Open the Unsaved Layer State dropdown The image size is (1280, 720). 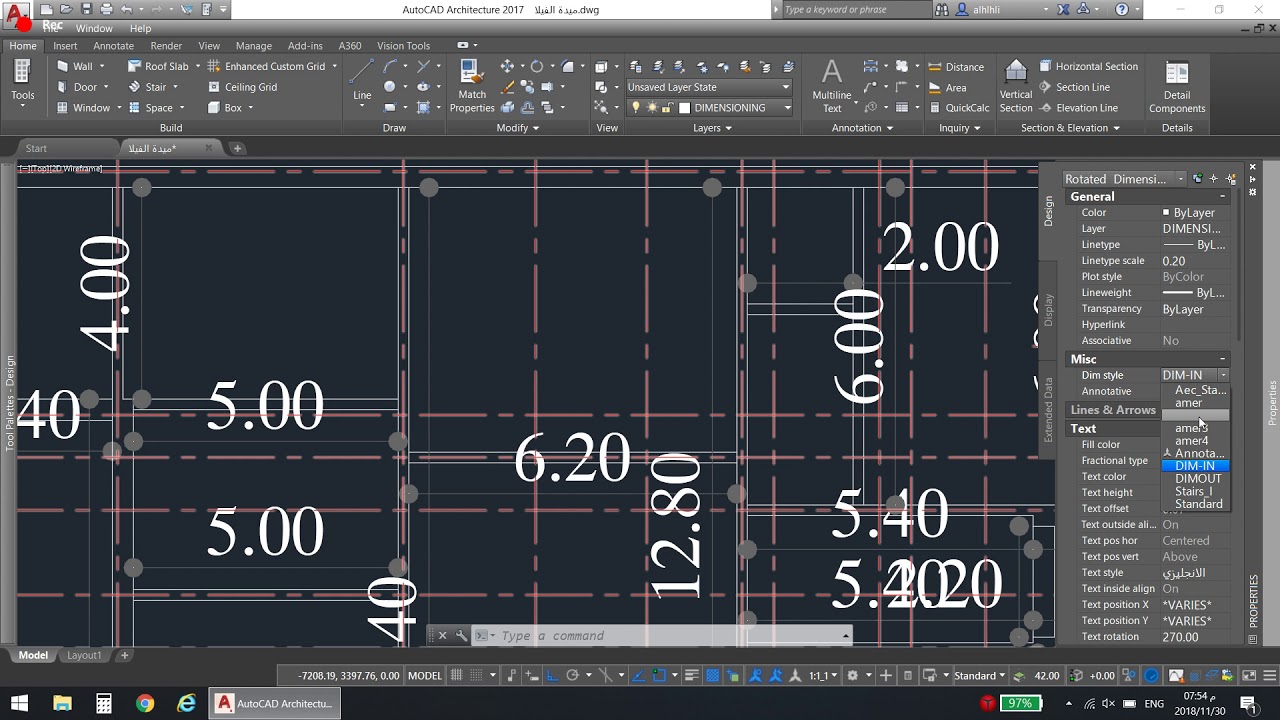(709, 87)
